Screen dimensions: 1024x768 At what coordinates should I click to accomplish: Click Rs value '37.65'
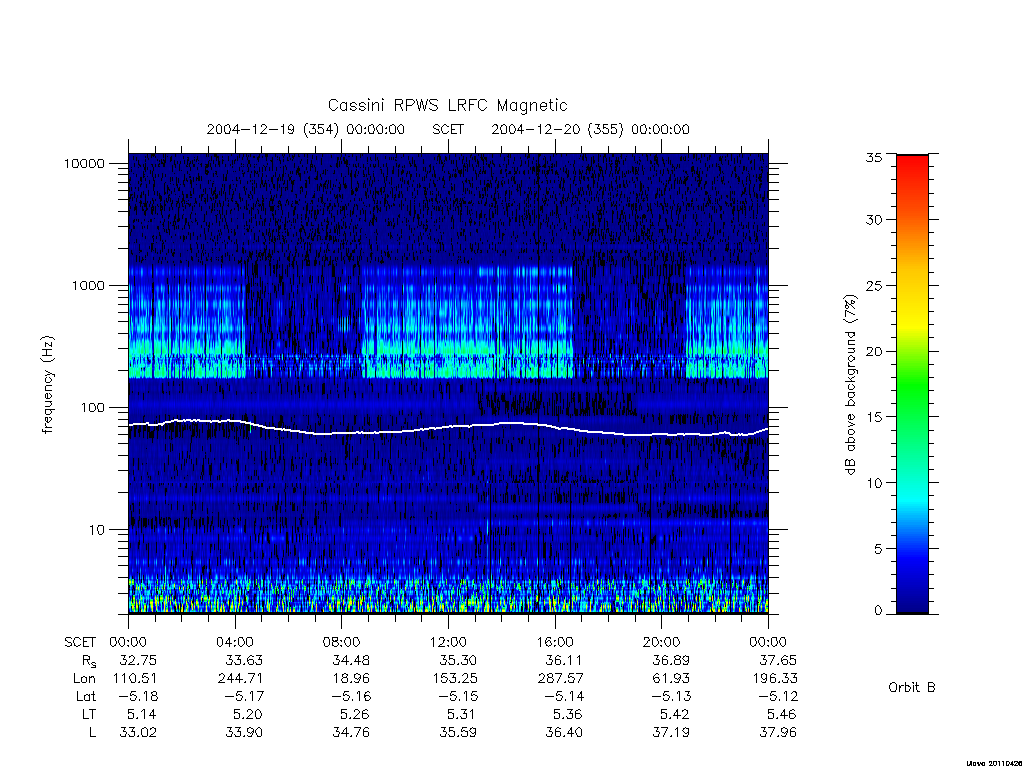[778, 660]
